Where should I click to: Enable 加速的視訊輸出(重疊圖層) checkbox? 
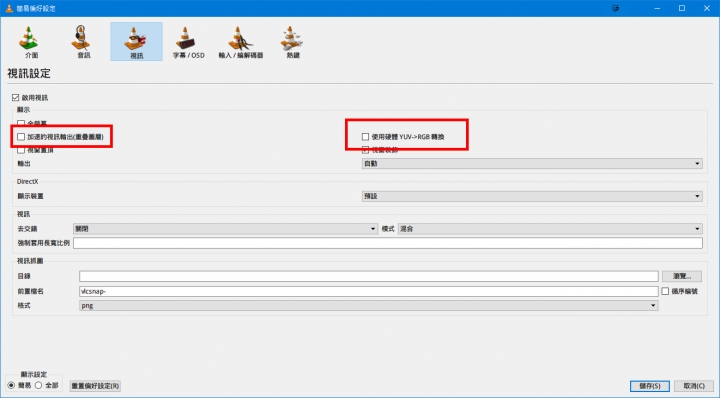click(x=21, y=137)
